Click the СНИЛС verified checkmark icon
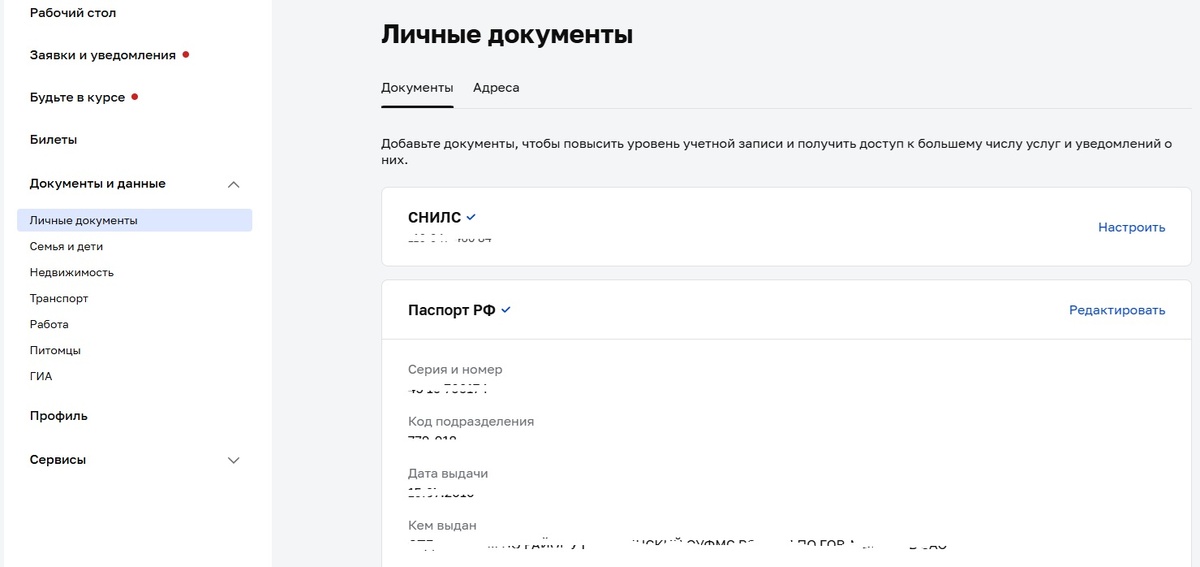Screen dimensions: 1200x567 pyautogui.click(x=471, y=217)
